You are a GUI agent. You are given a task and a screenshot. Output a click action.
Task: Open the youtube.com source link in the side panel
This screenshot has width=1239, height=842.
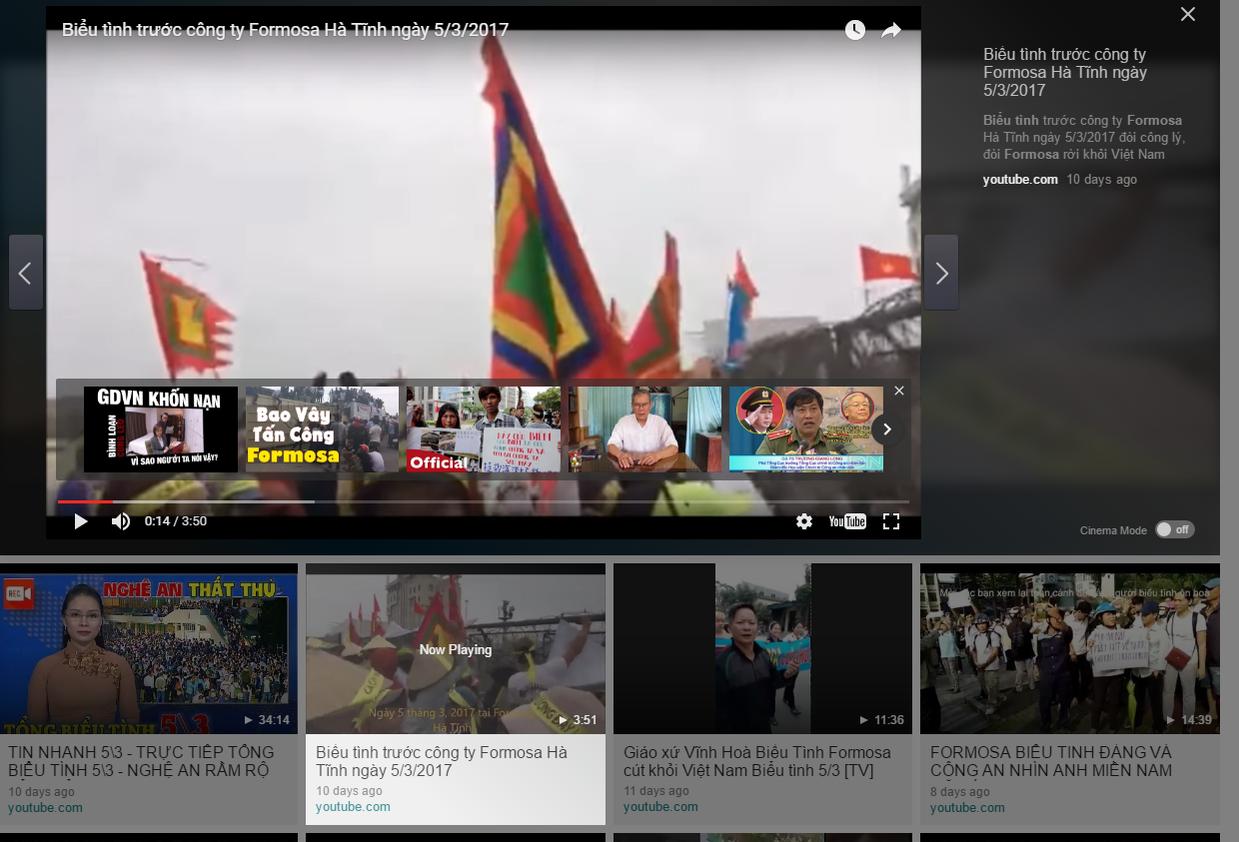(x=1020, y=180)
